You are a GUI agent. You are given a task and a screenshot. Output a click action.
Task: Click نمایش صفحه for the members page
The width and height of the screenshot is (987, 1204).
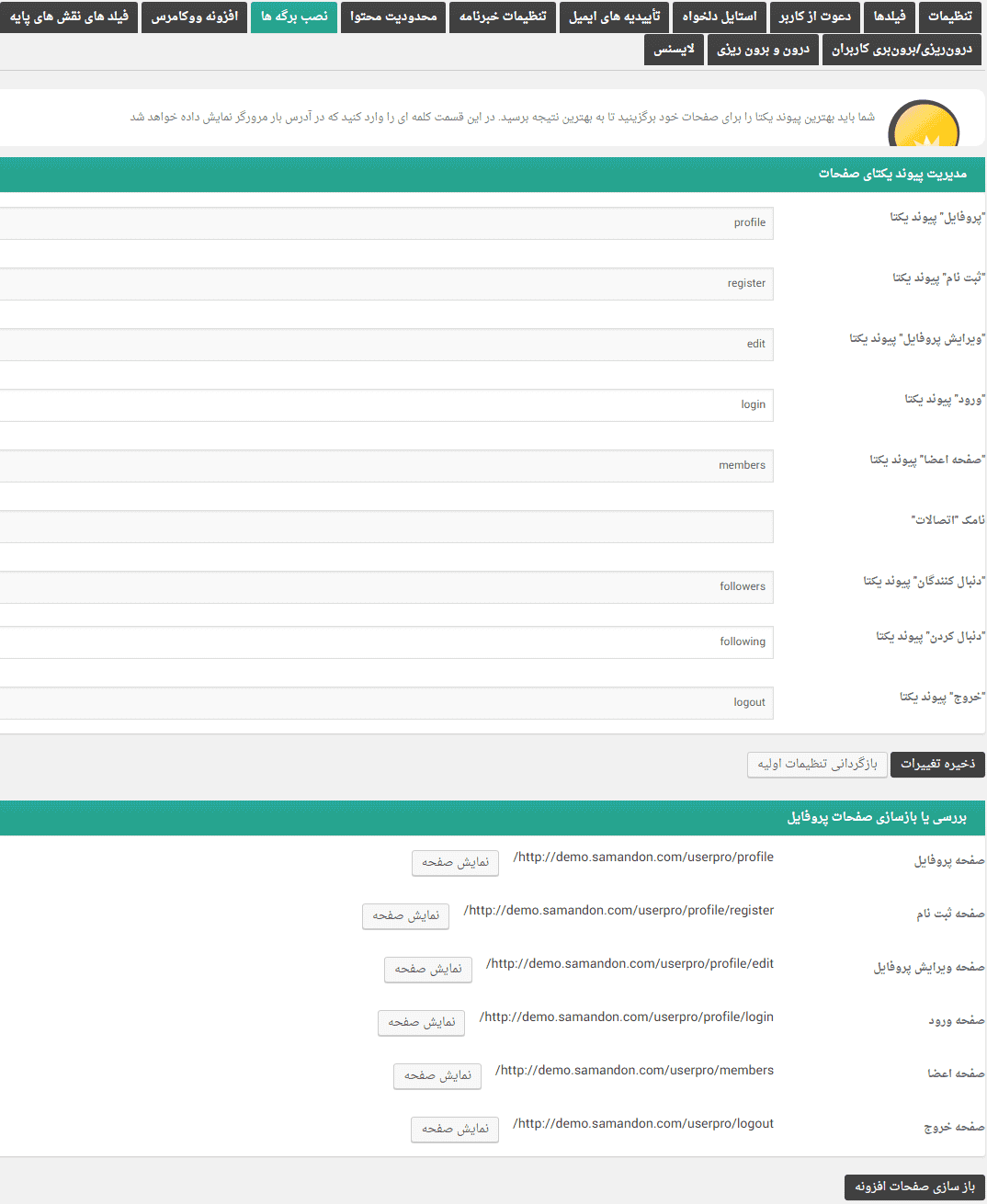[x=437, y=1076]
